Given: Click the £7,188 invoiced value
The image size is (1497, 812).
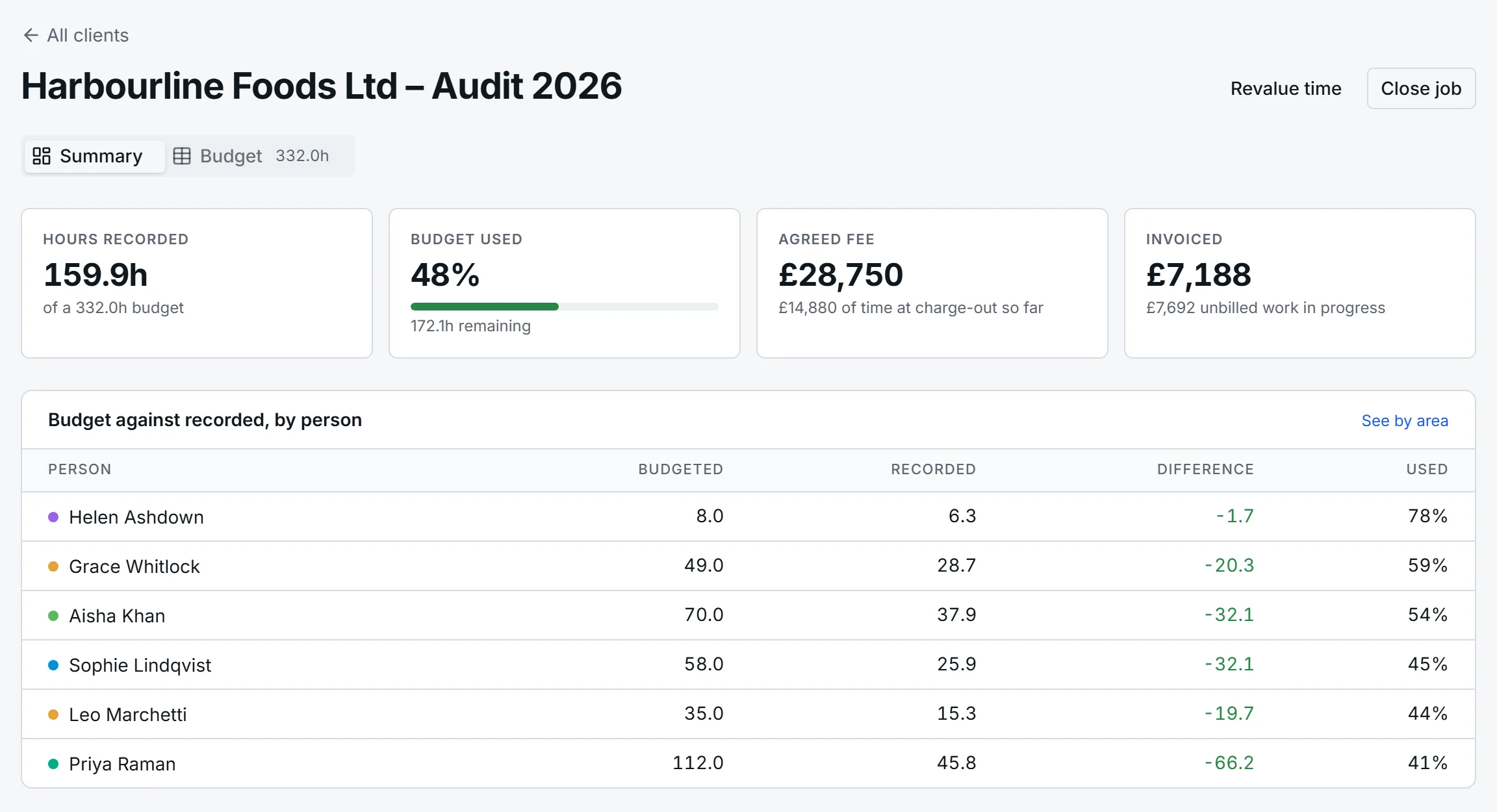Looking at the screenshot, I should (1199, 275).
